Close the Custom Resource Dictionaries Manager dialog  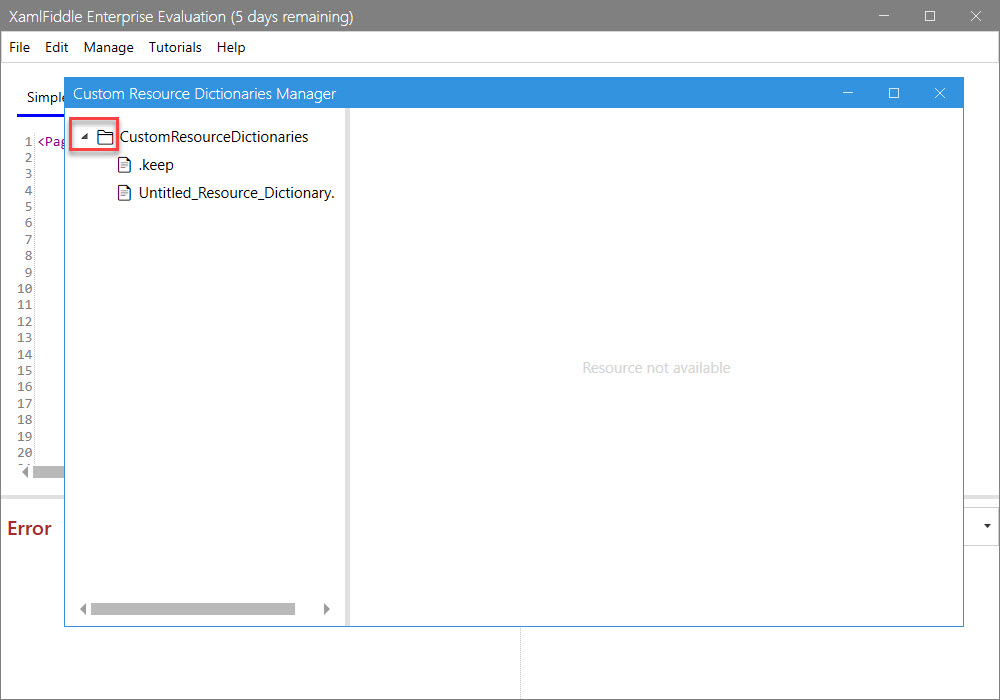point(940,93)
